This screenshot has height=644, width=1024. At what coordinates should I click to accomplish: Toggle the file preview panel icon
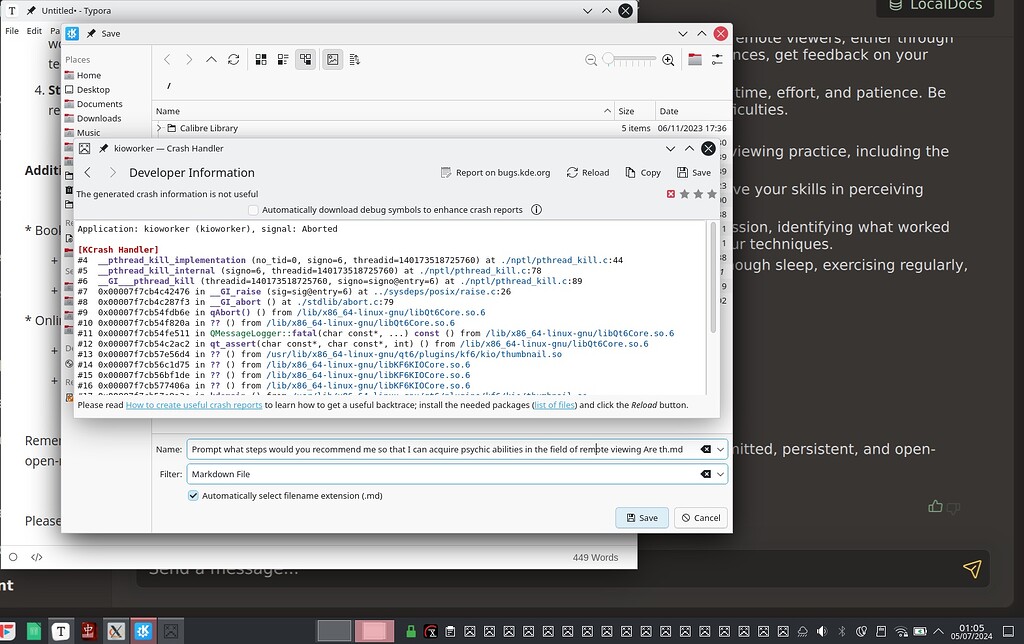[x=331, y=60]
